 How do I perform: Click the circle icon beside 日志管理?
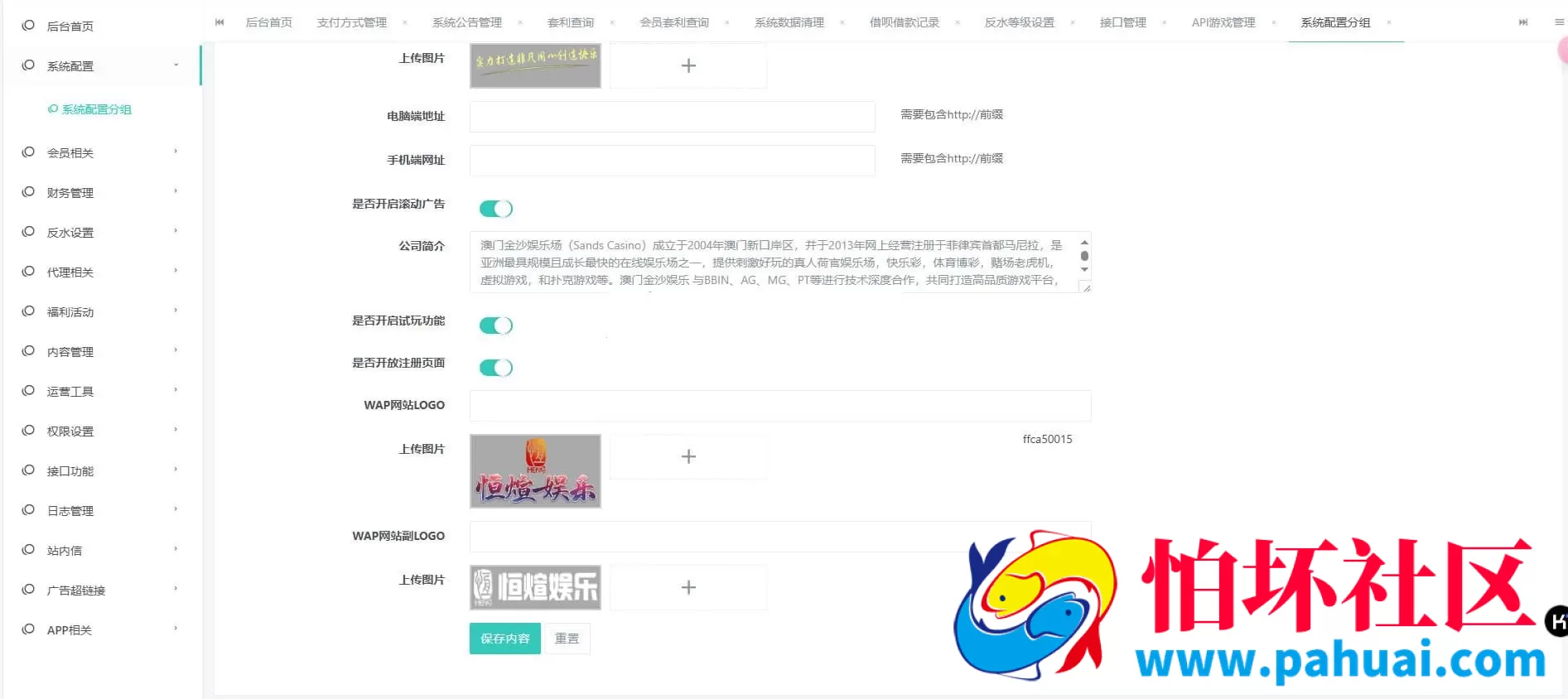click(x=28, y=510)
